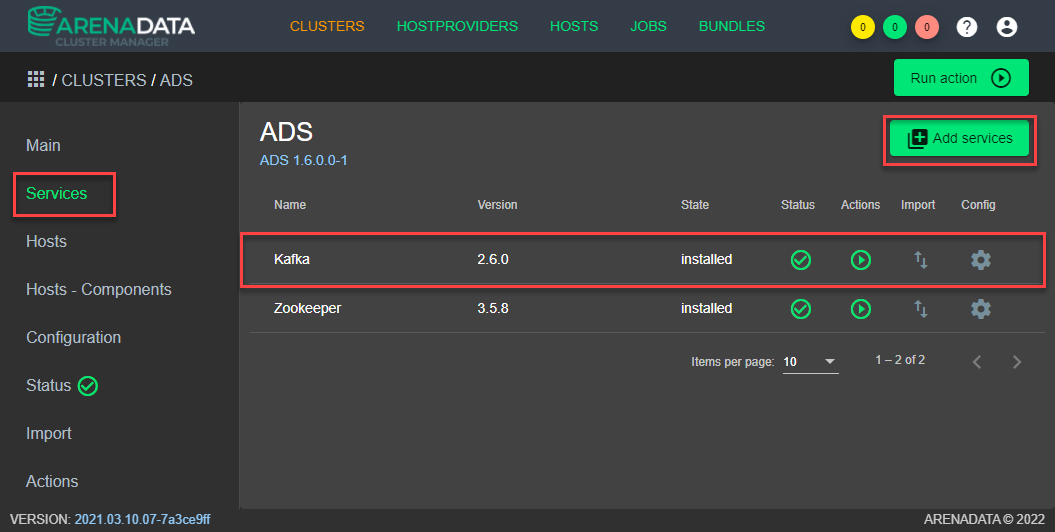The width and height of the screenshot is (1055, 532).
Task: Check the Zookeeper status checkmark icon
Action: coord(800,309)
